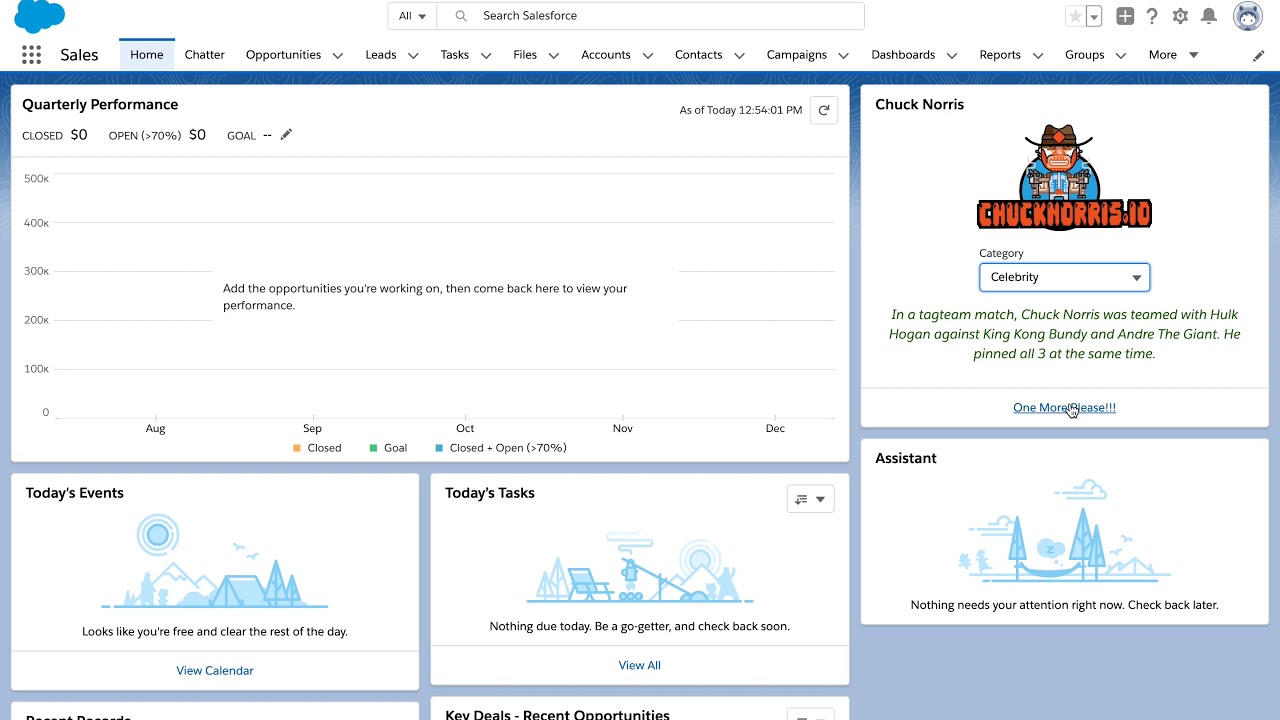
Task: Open the global actions plus icon
Action: [1125, 16]
